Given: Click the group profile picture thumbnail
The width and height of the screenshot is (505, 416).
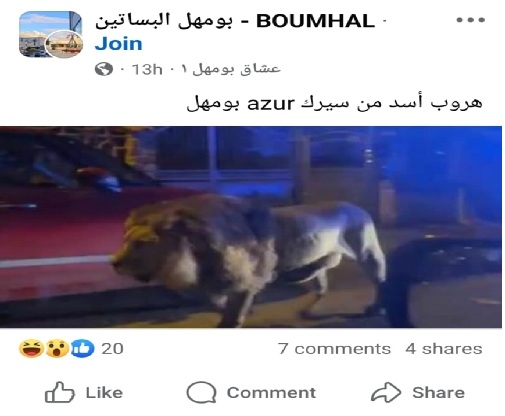Looking at the screenshot, I should click(50, 34).
